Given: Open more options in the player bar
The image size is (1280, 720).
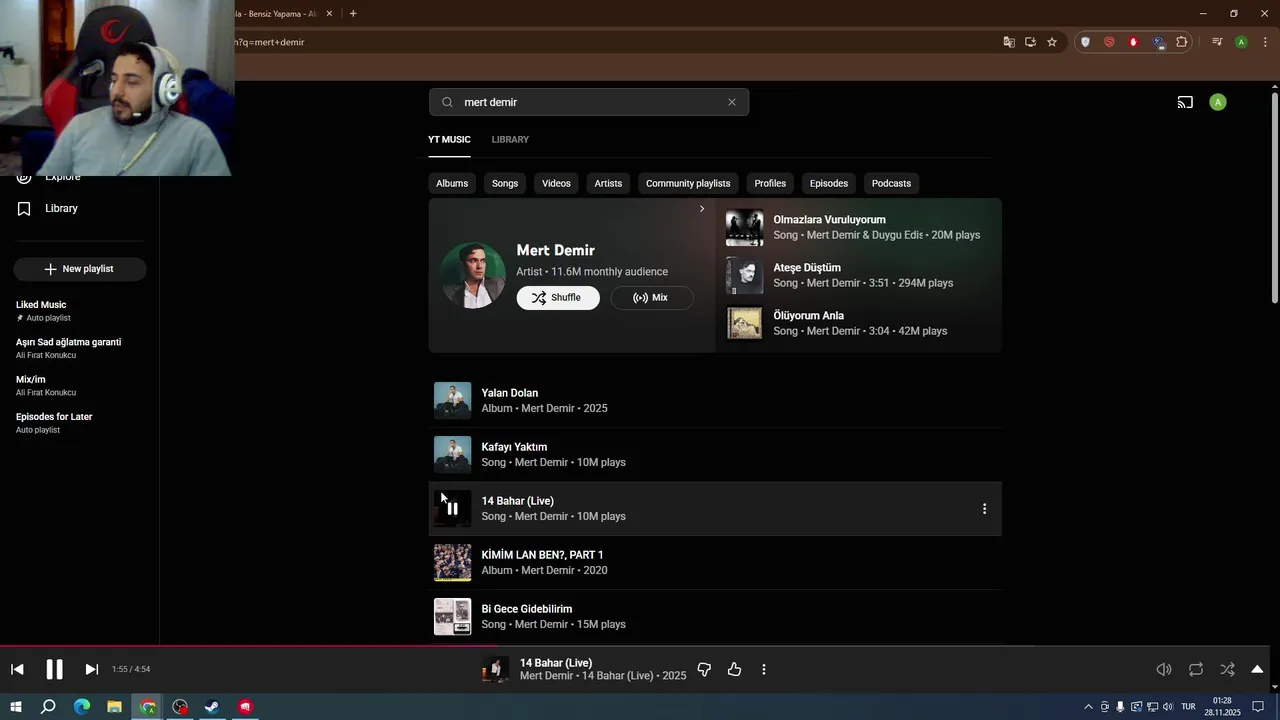Looking at the screenshot, I should pos(764,669).
